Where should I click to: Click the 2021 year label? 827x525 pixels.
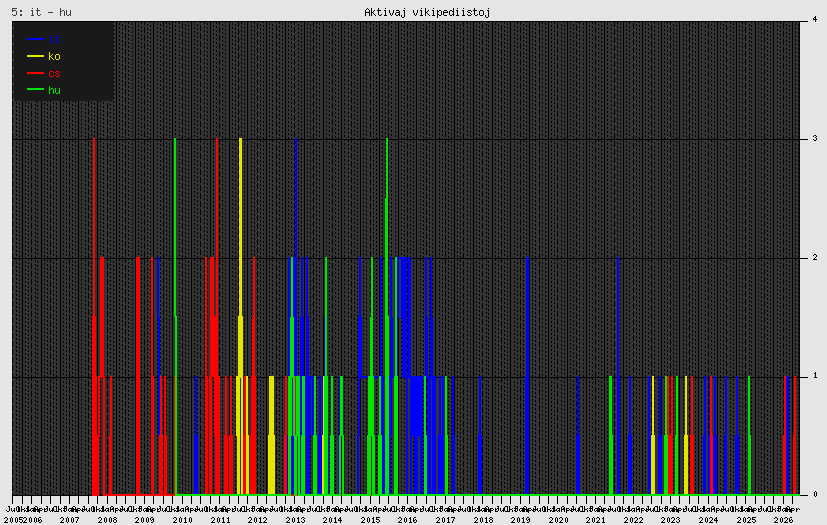tap(595, 520)
